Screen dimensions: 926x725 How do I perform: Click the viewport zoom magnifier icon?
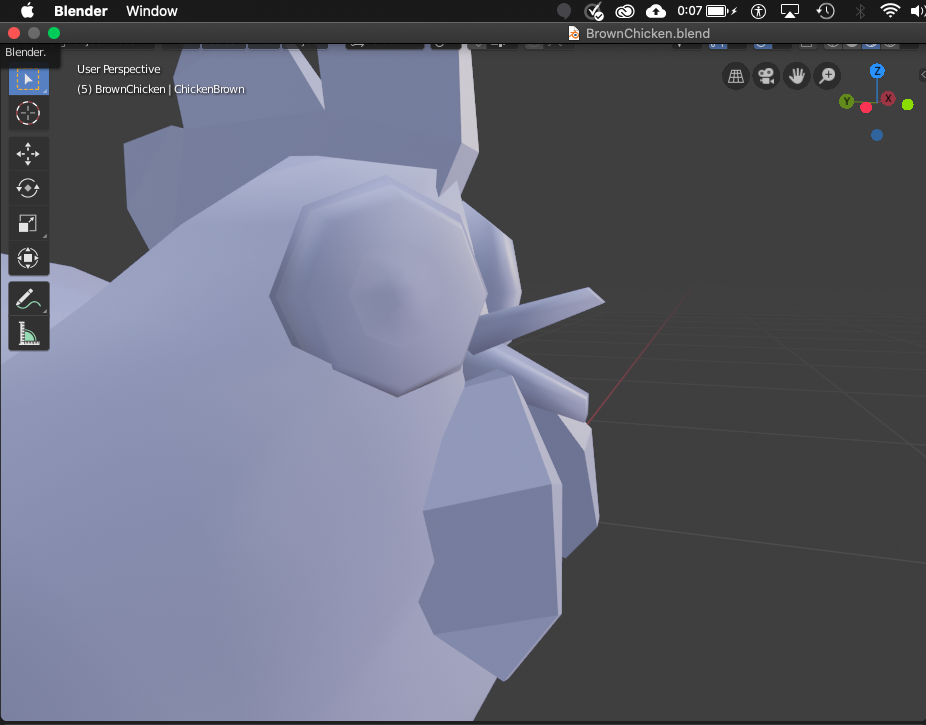(827, 76)
